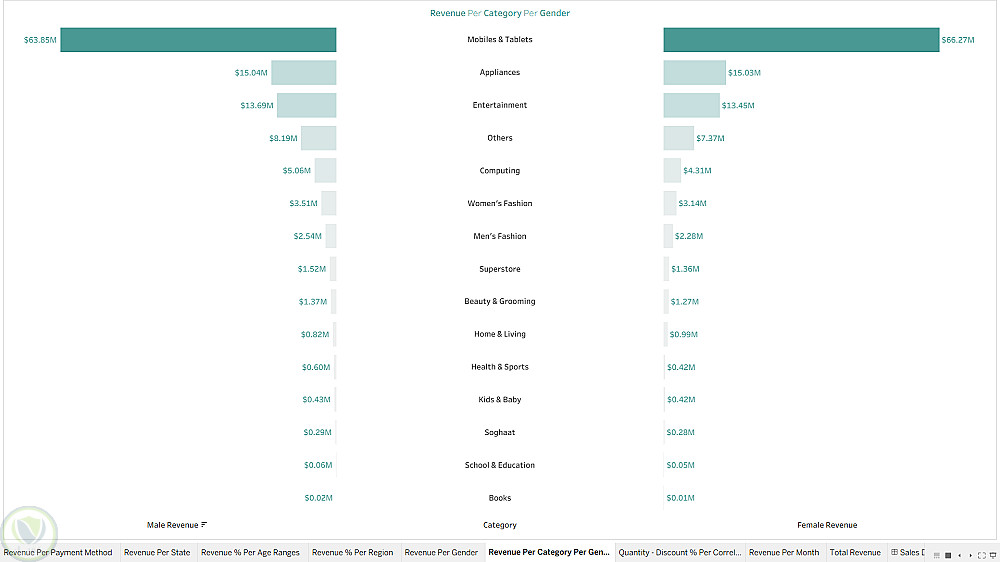1000x562 pixels.
Task: Show the filmstrip view icon
Action: tap(946, 553)
